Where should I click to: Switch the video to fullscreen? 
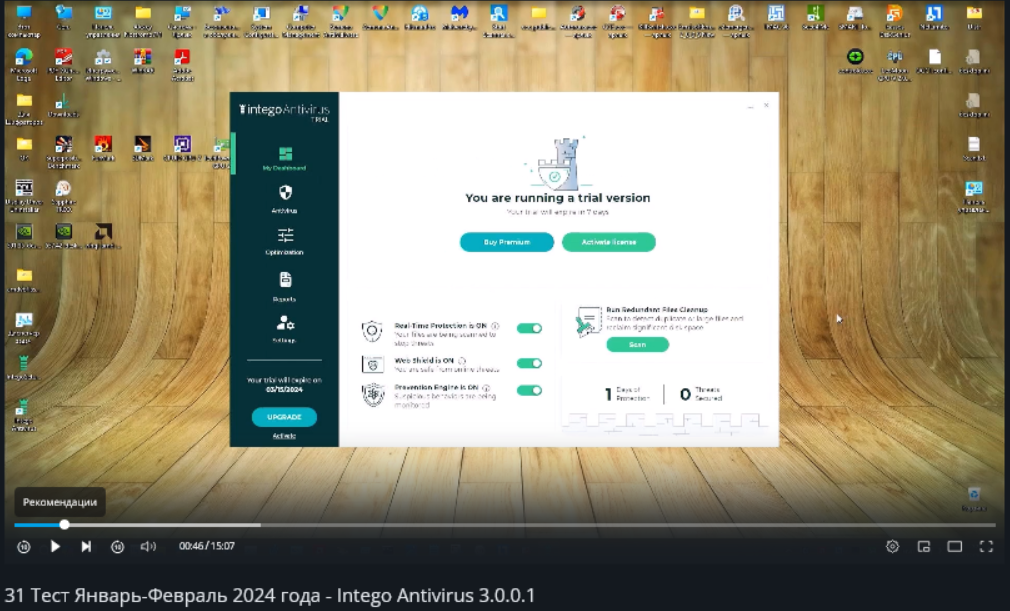coord(986,547)
